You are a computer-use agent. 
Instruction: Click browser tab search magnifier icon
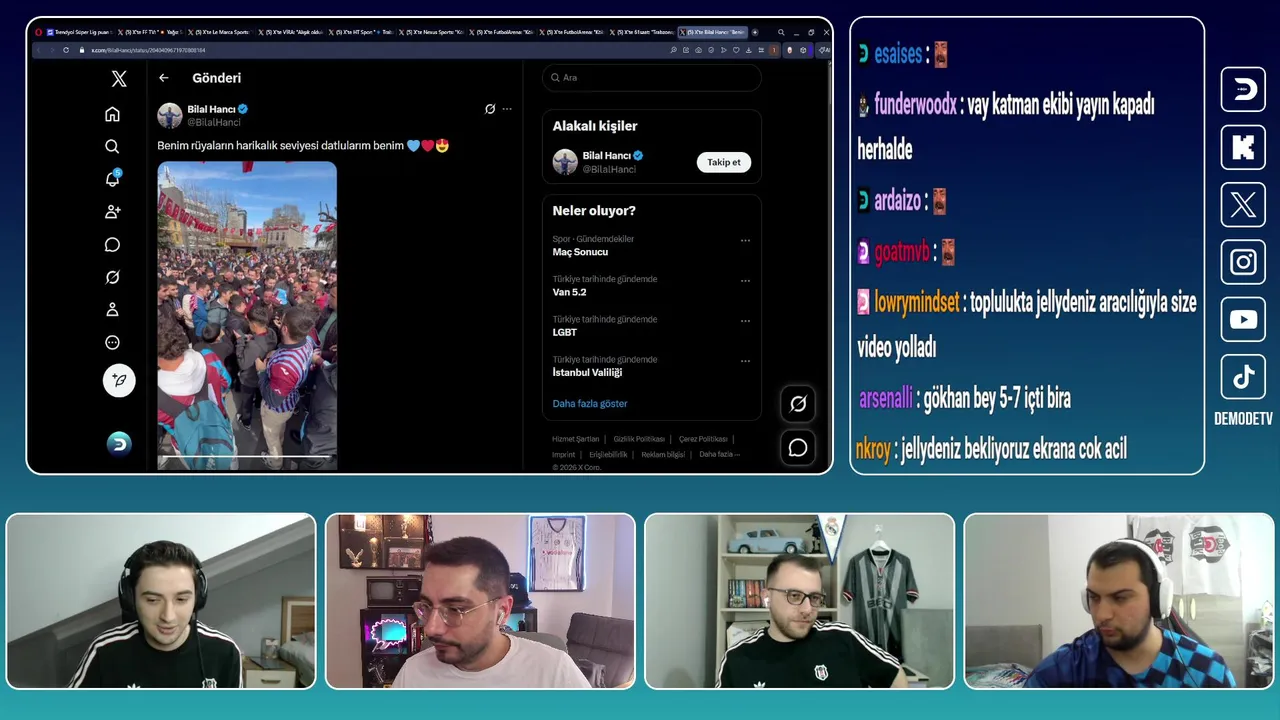(781, 32)
